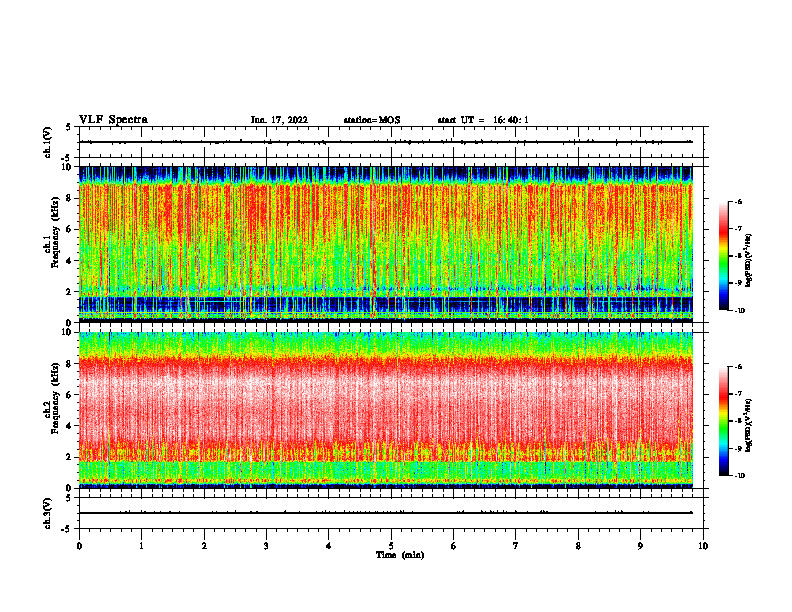Click the "-5" tick on ch.3(V) axis
Screen dimensions: 792x612
coord(66,529)
